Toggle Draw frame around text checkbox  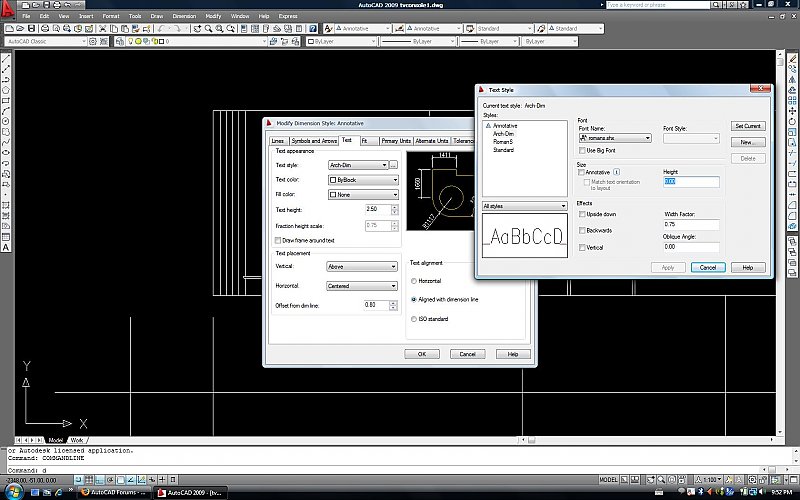click(x=278, y=240)
